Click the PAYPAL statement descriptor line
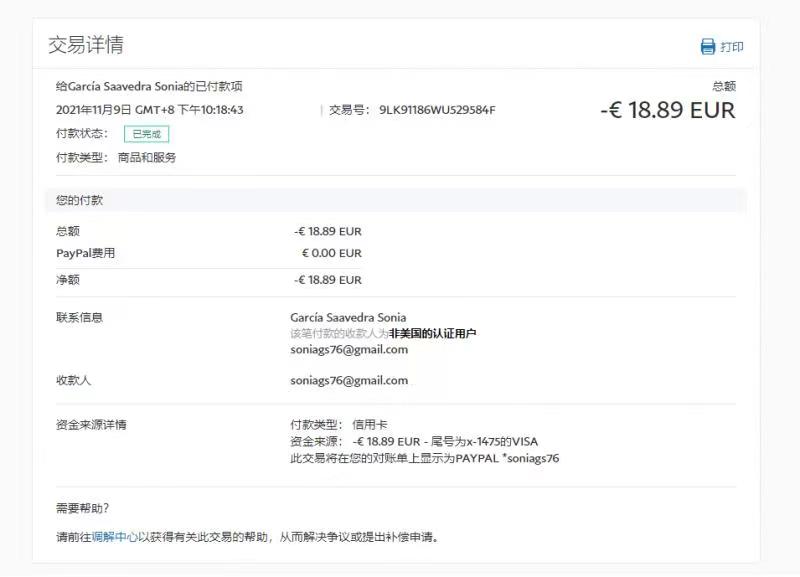 [424, 458]
